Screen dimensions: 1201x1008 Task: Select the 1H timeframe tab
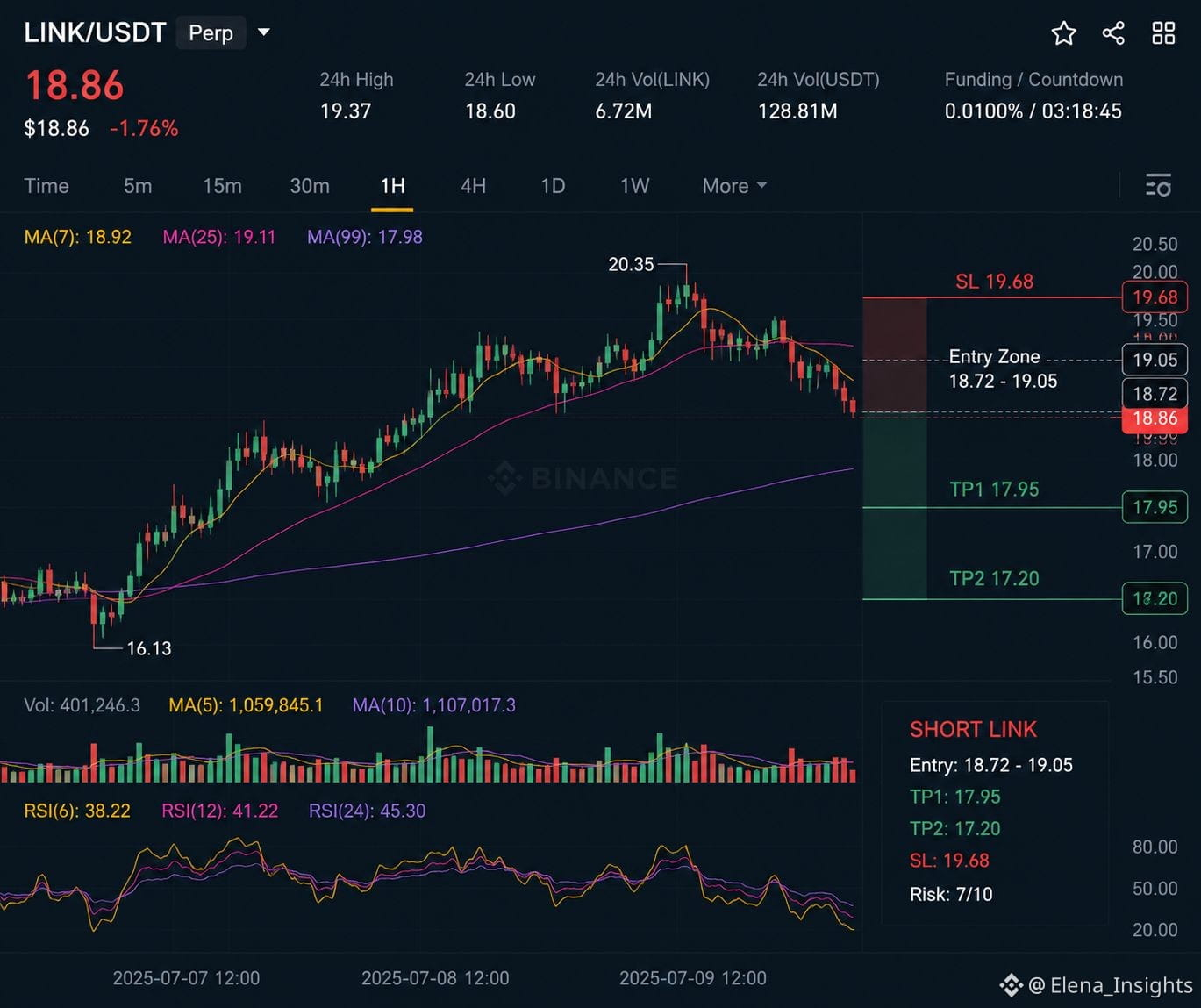click(x=392, y=186)
